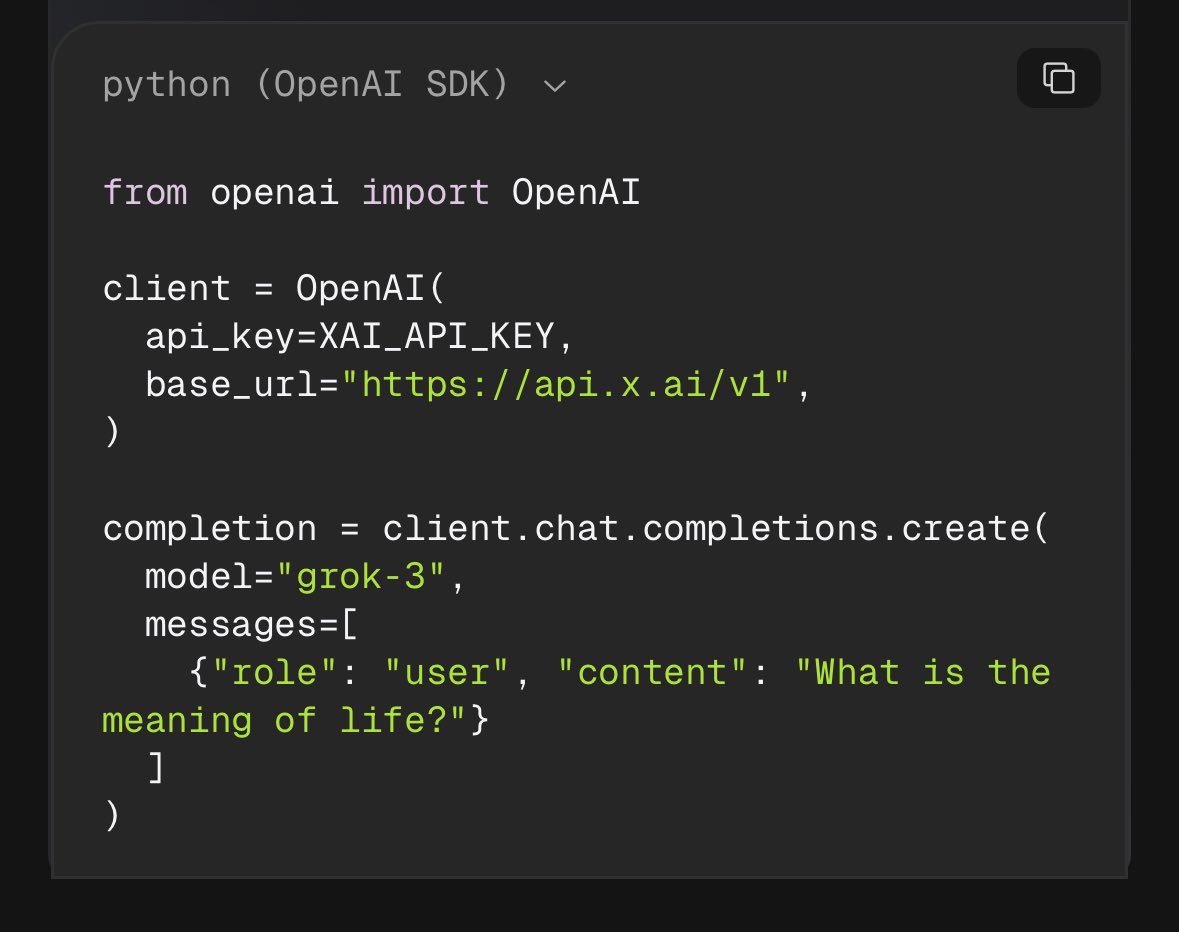Click the 'api_key' parameter name
This screenshot has height=932, width=1179.
tap(220, 337)
